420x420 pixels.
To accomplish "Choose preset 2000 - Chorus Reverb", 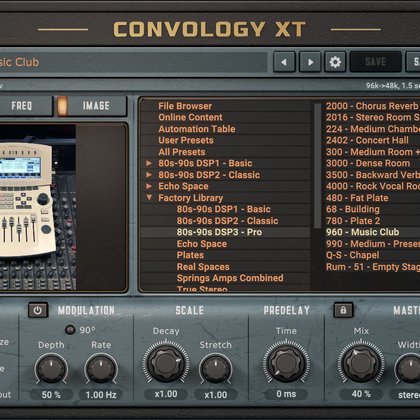I will 372,106.
